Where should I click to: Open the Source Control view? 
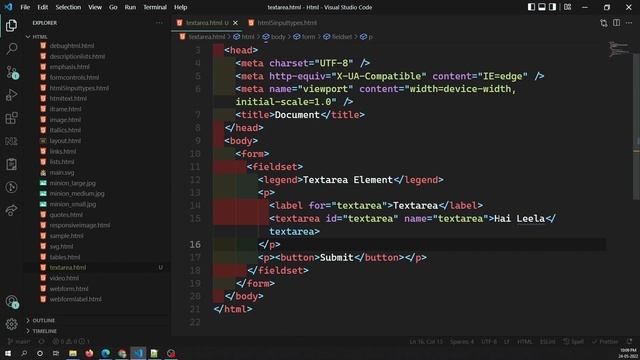(x=11, y=72)
